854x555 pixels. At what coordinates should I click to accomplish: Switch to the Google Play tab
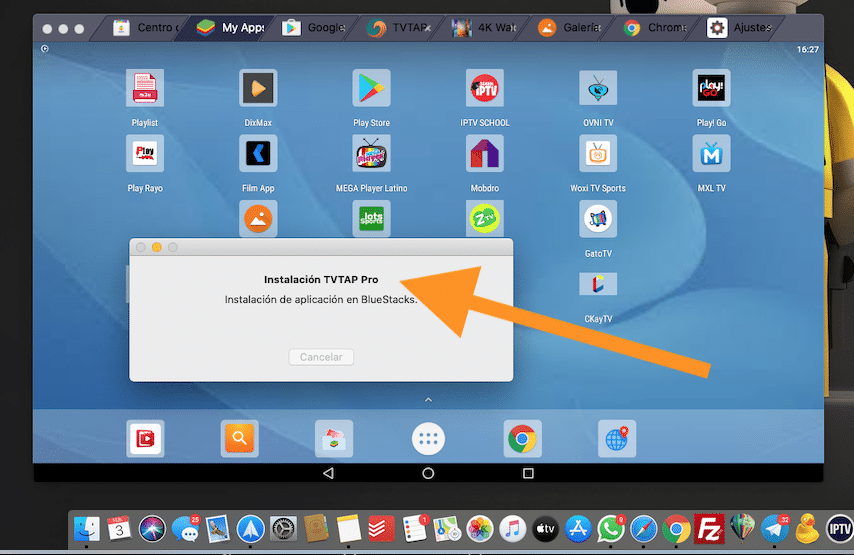(314, 27)
